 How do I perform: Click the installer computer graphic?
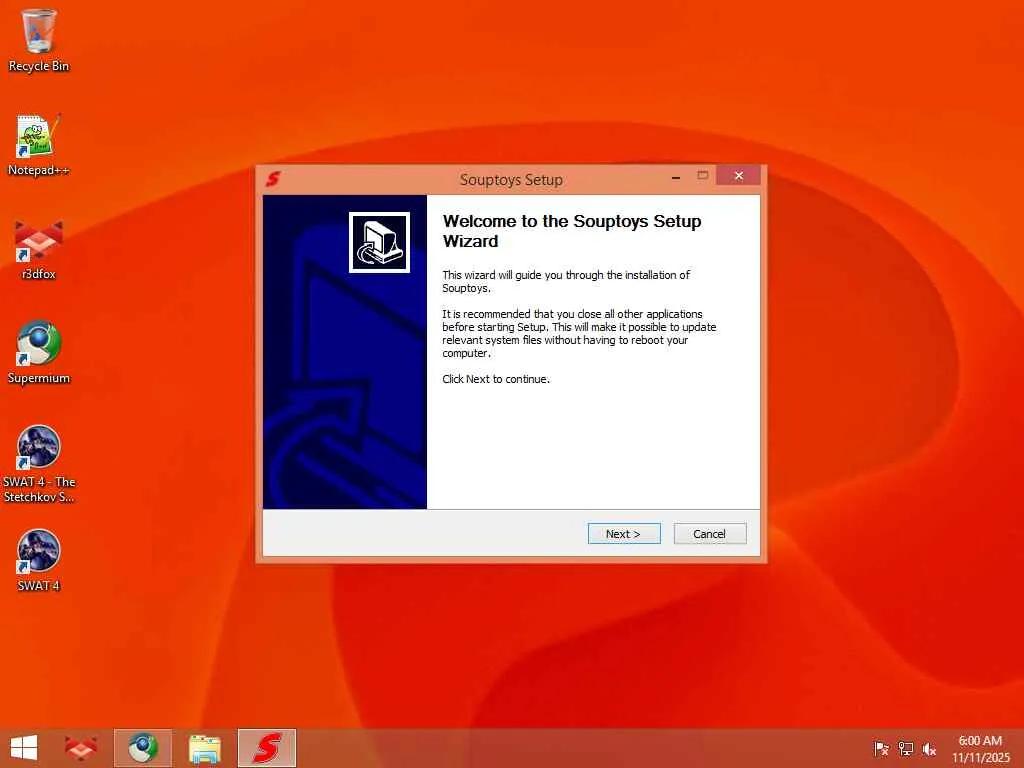pos(379,242)
